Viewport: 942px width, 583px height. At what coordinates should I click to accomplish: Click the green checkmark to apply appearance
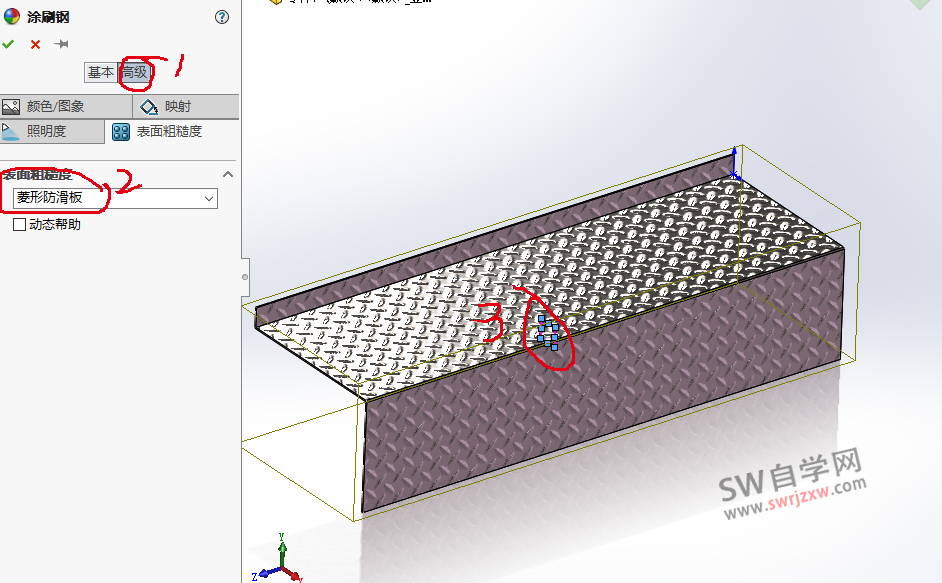(x=7, y=43)
